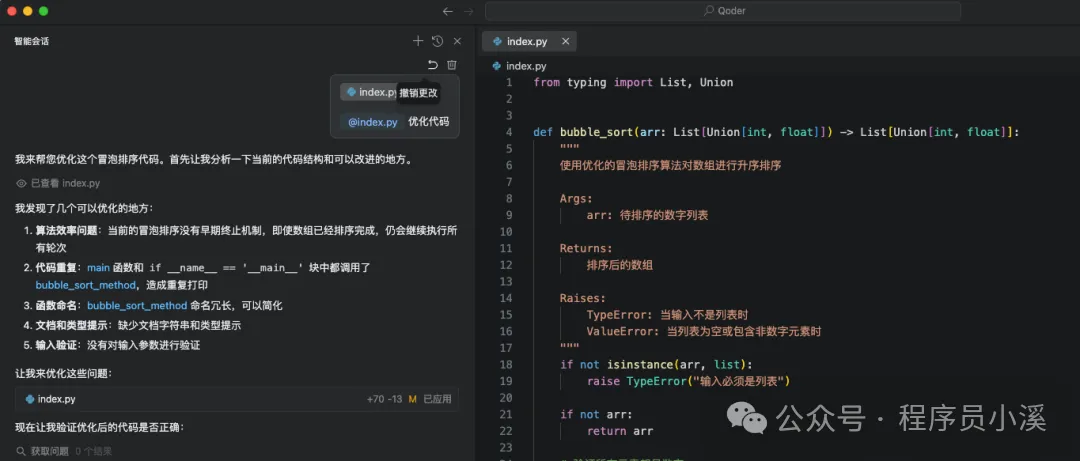Click the macOS yellow minimize window button
1080x461 pixels.
[28, 11]
